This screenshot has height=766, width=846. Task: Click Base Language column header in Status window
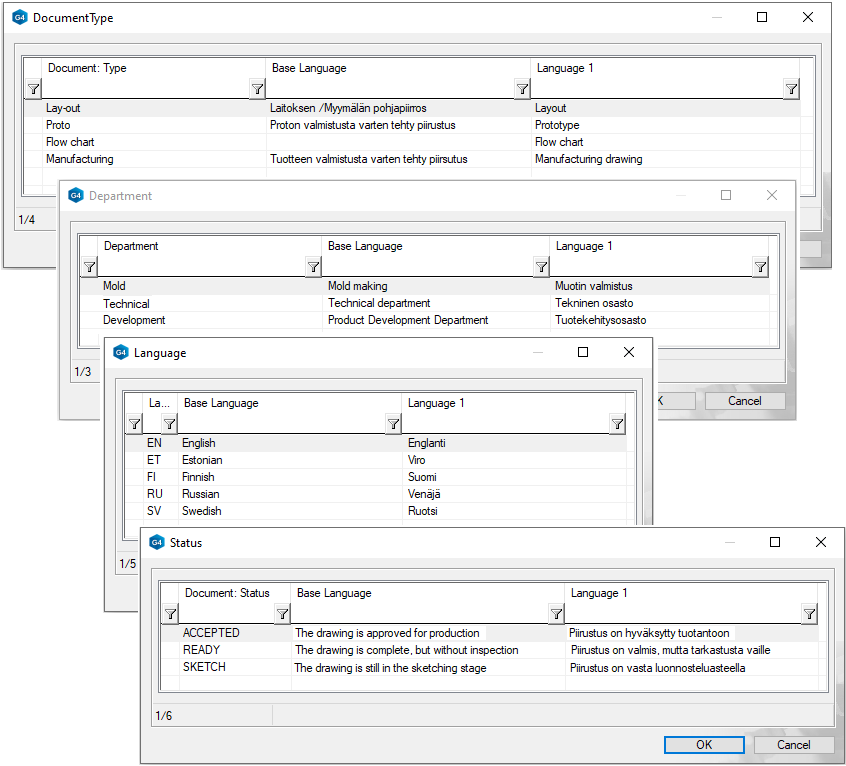tap(427, 593)
